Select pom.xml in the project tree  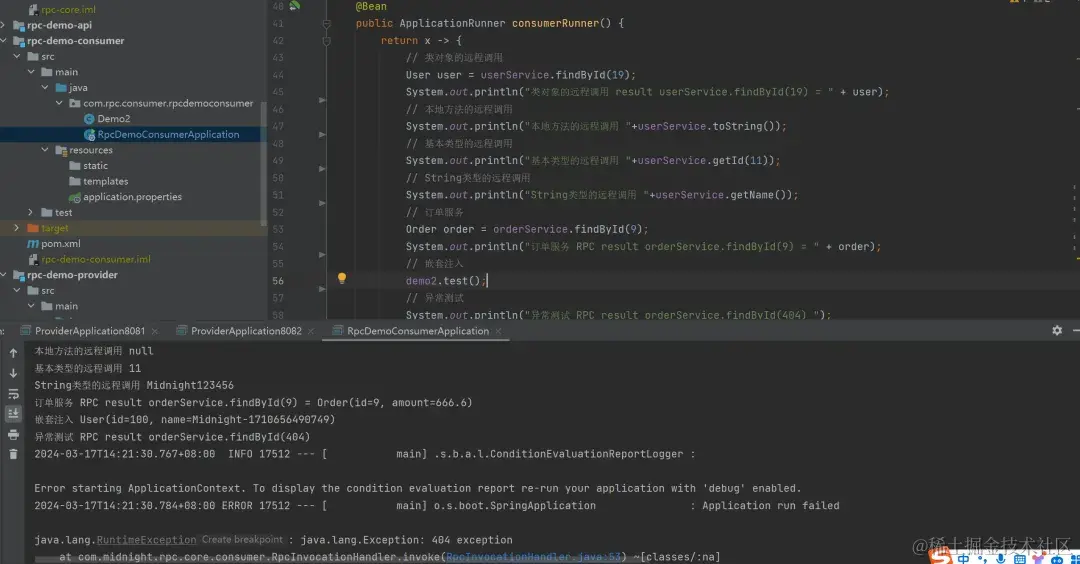pyautogui.click(x=61, y=244)
